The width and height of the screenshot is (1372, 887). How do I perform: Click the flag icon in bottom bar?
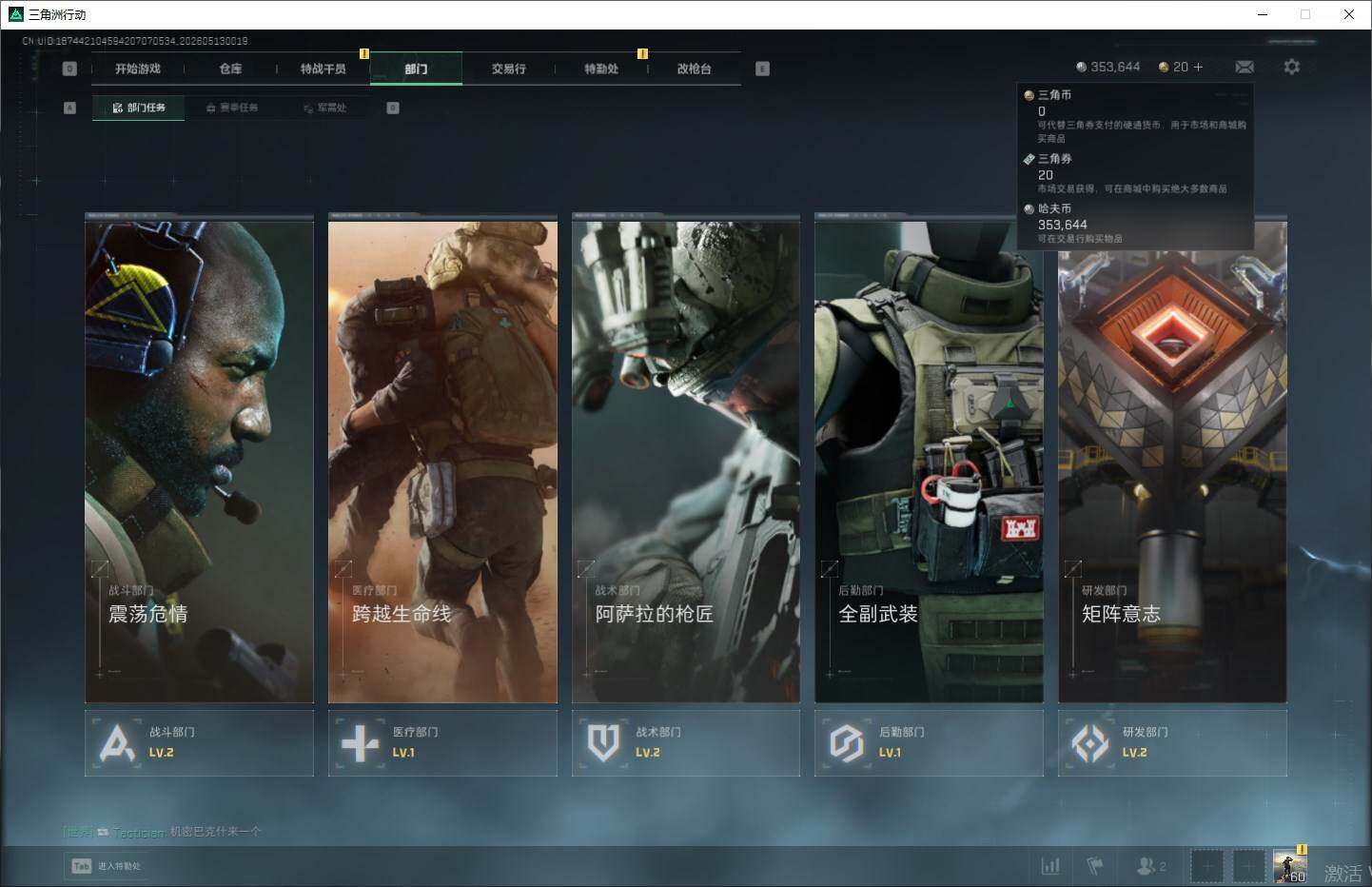coord(1095,866)
